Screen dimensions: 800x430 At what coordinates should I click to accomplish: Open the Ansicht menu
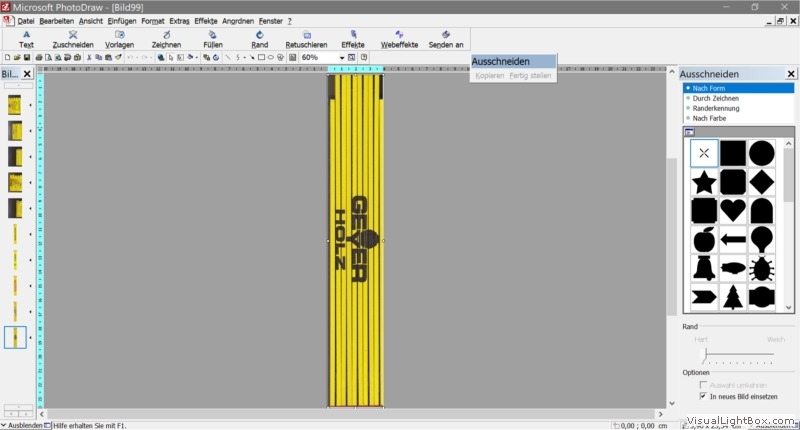tap(91, 21)
